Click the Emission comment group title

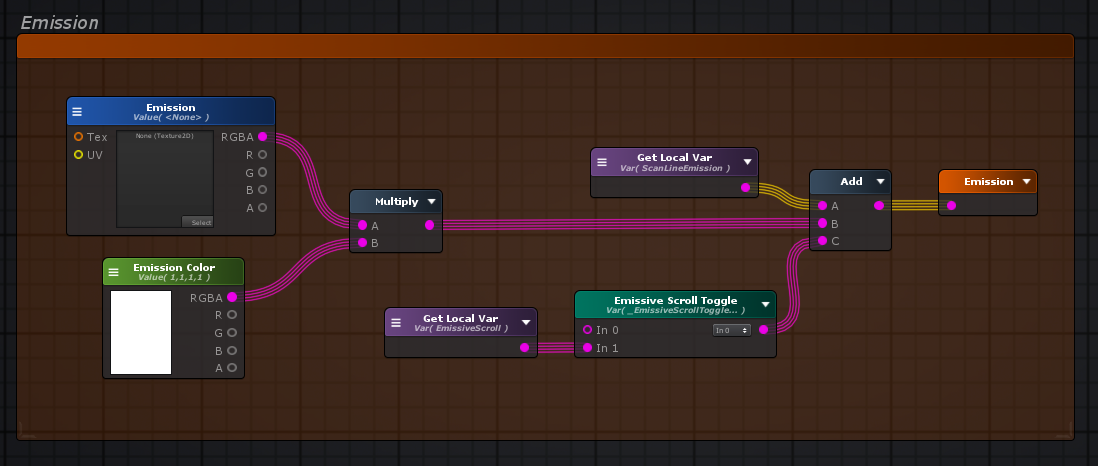(60, 22)
